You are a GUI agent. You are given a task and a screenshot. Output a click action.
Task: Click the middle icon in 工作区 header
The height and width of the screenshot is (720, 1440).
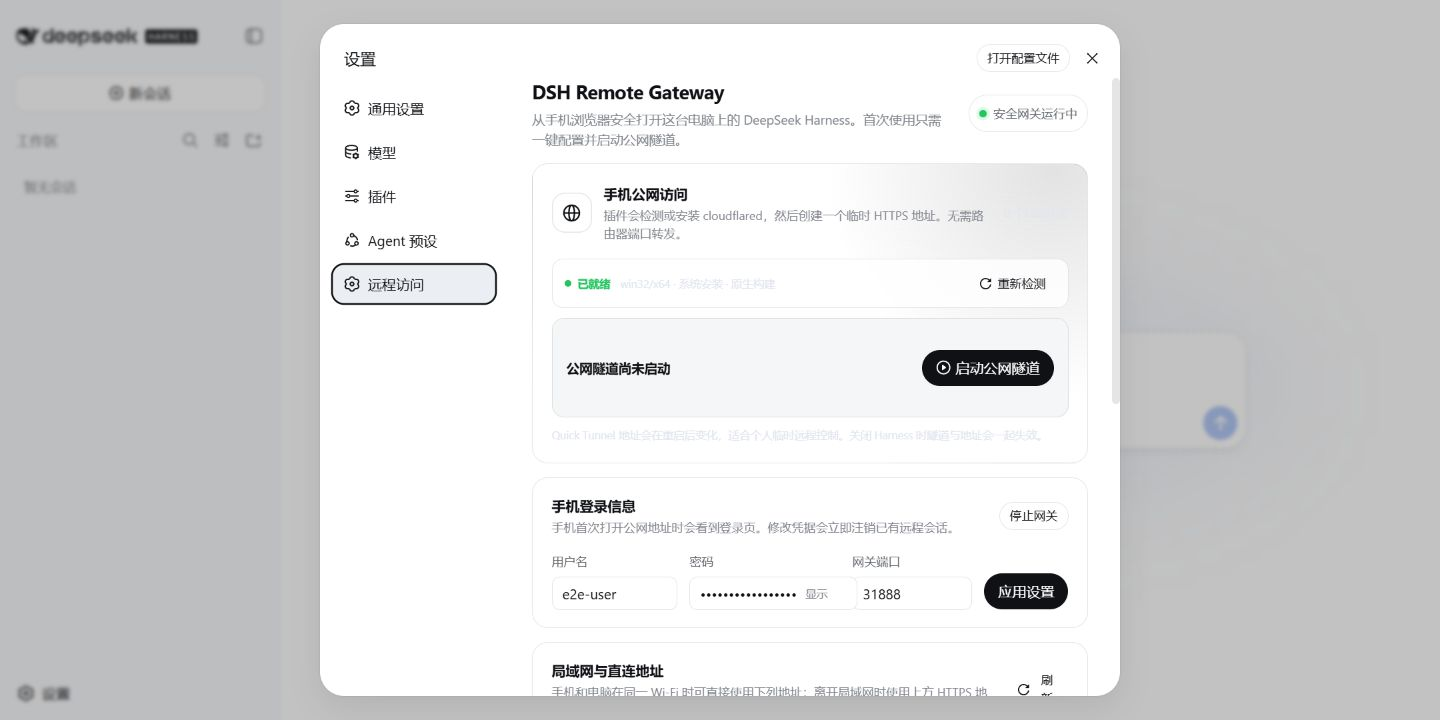(222, 141)
